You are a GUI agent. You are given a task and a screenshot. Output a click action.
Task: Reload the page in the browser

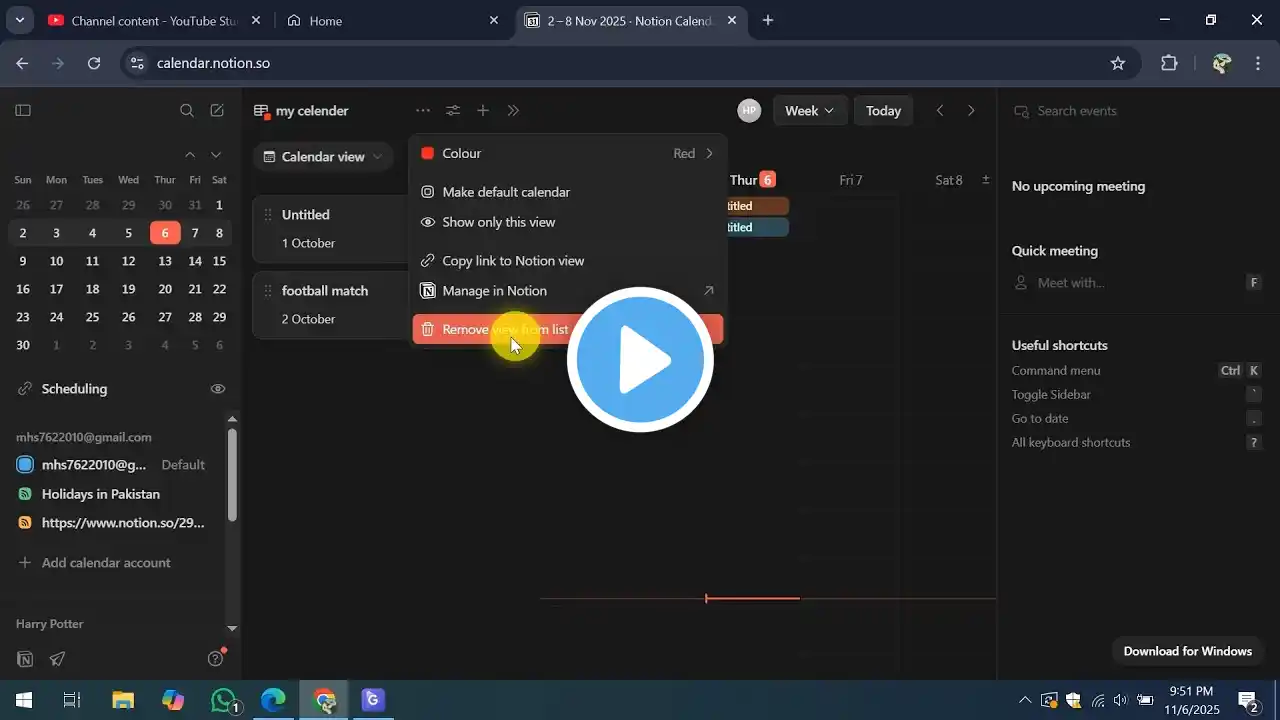[94, 63]
